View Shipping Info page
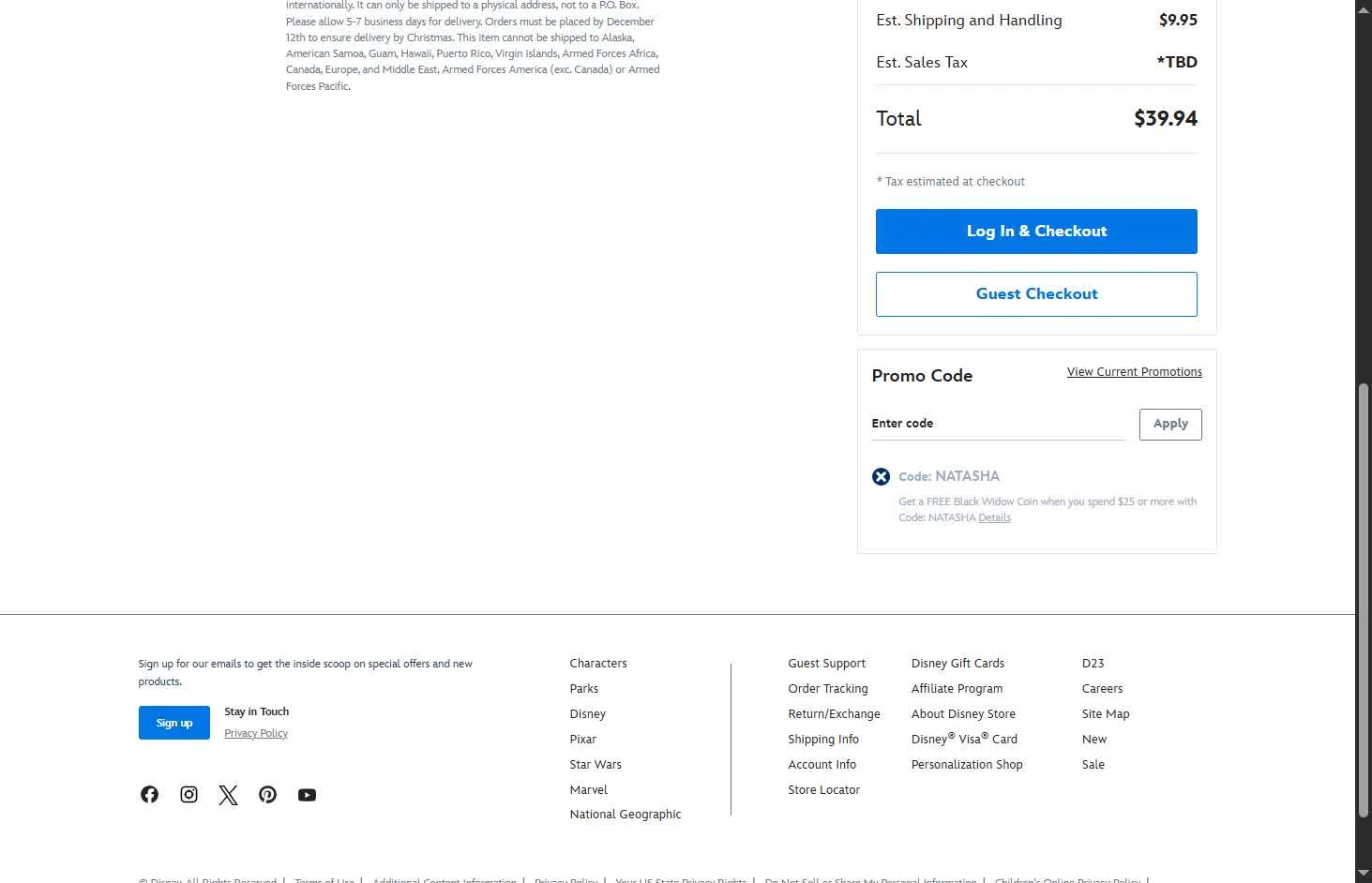This screenshot has width=1372, height=883. click(x=823, y=739)
